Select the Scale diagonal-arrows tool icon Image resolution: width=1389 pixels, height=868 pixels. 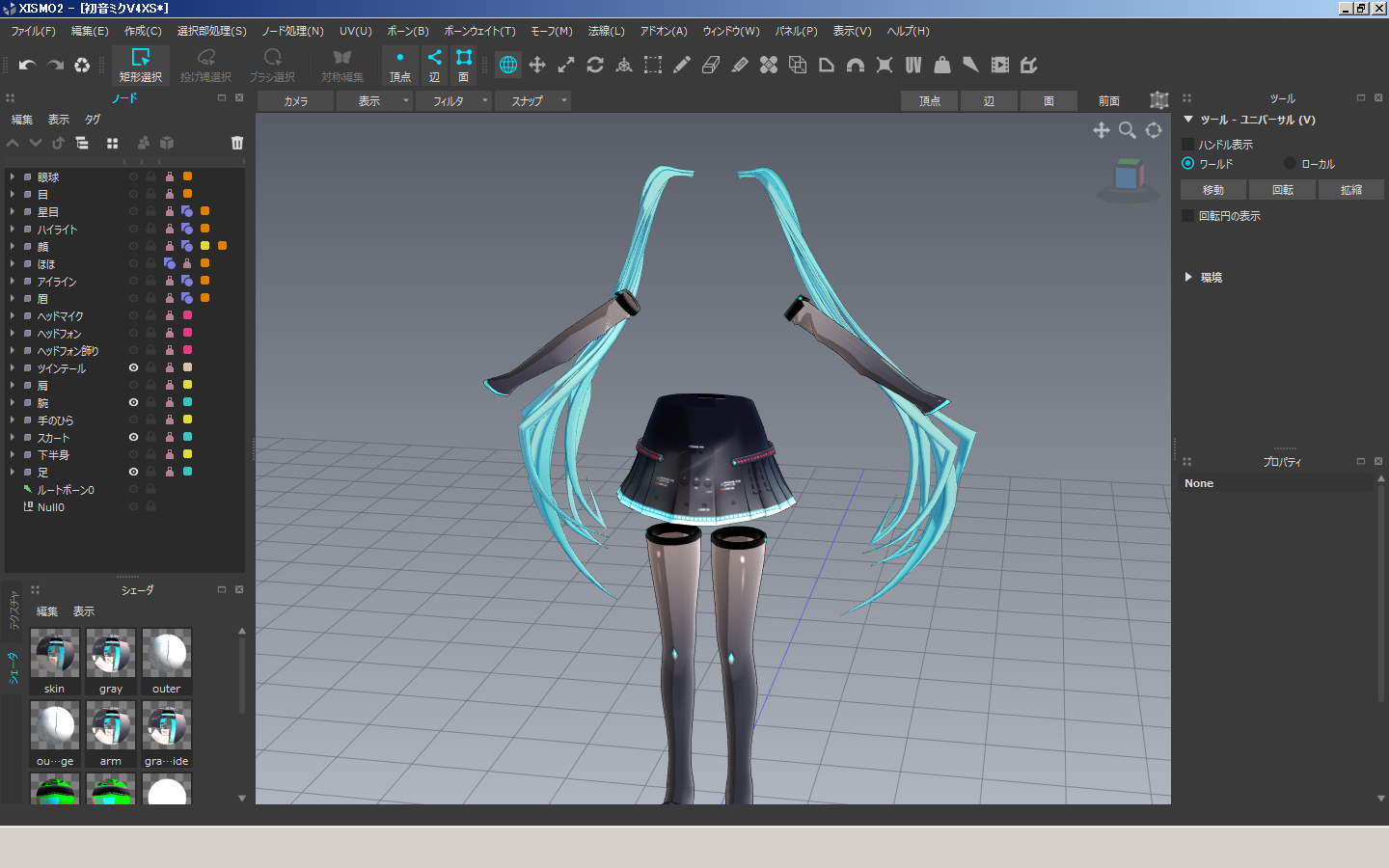click(566, 65)
